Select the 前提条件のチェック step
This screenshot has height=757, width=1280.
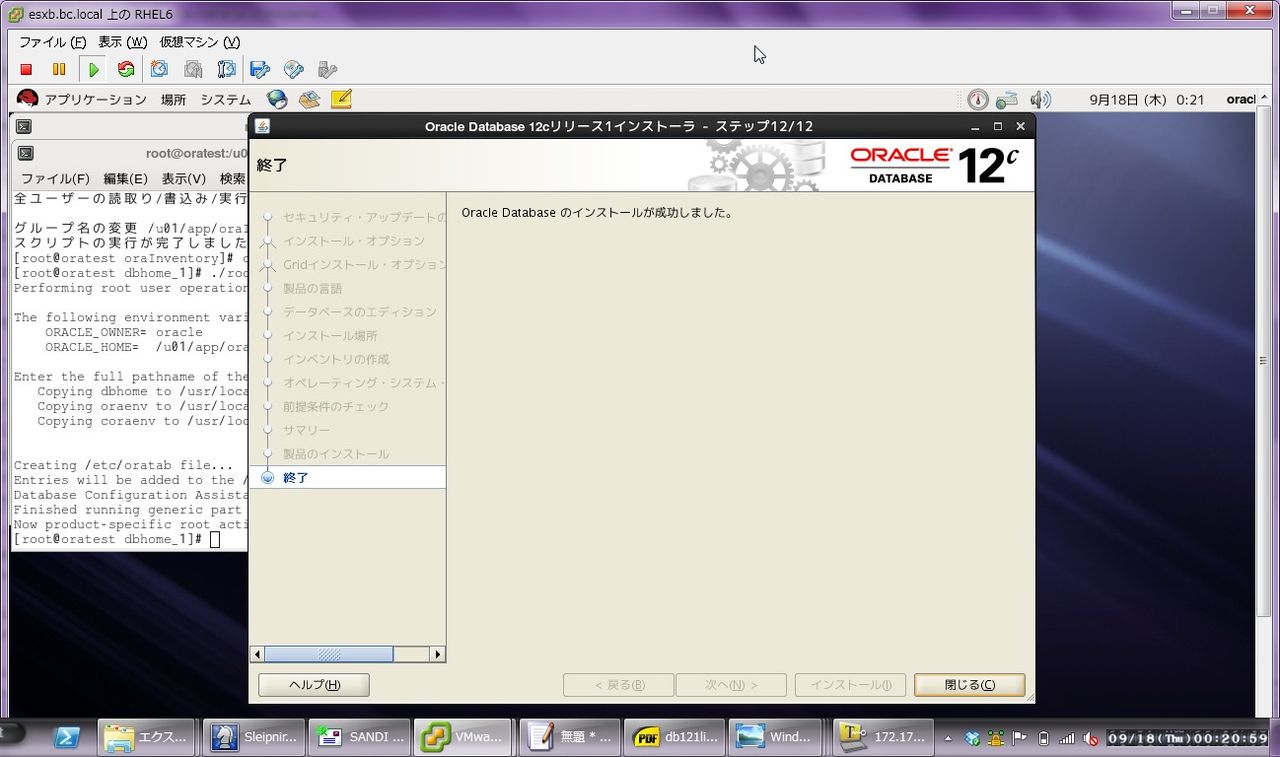click(336, 407)
